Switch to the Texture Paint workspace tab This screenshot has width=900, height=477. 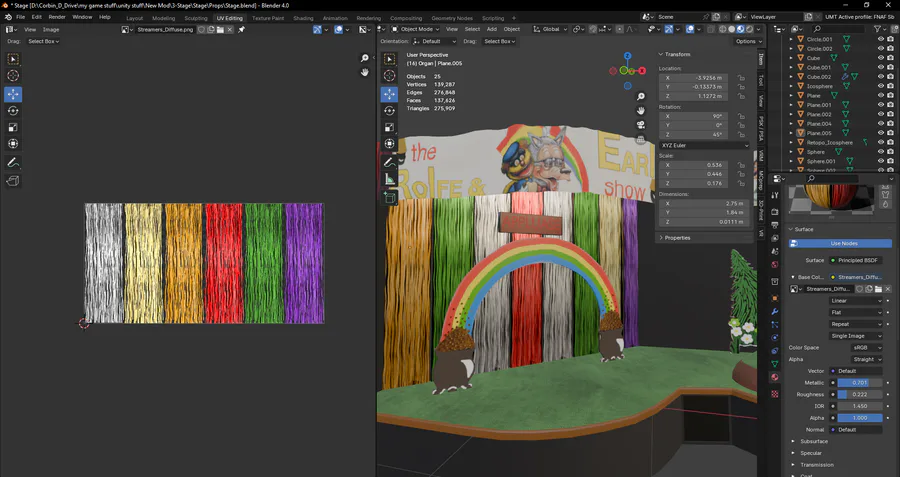pos(267,18)
